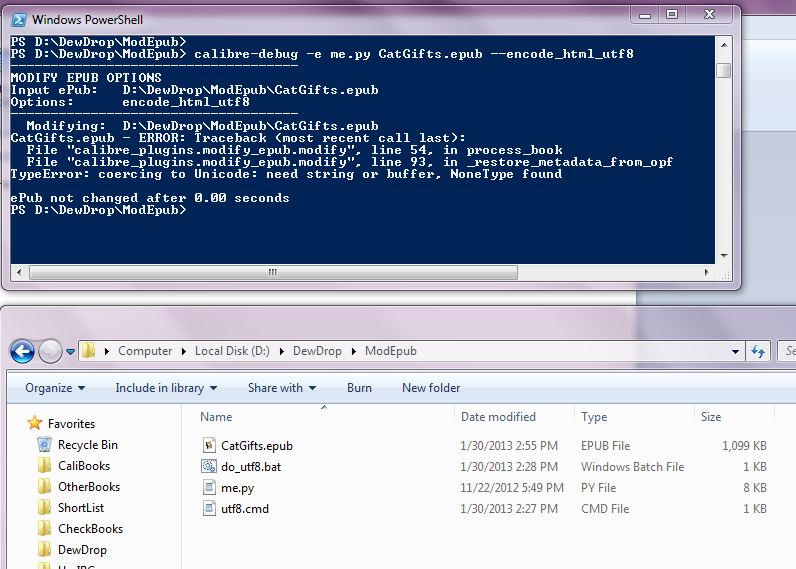This screenshot has height=569, width=796.
Task: Sort files by the Name column
Action: 216,417
